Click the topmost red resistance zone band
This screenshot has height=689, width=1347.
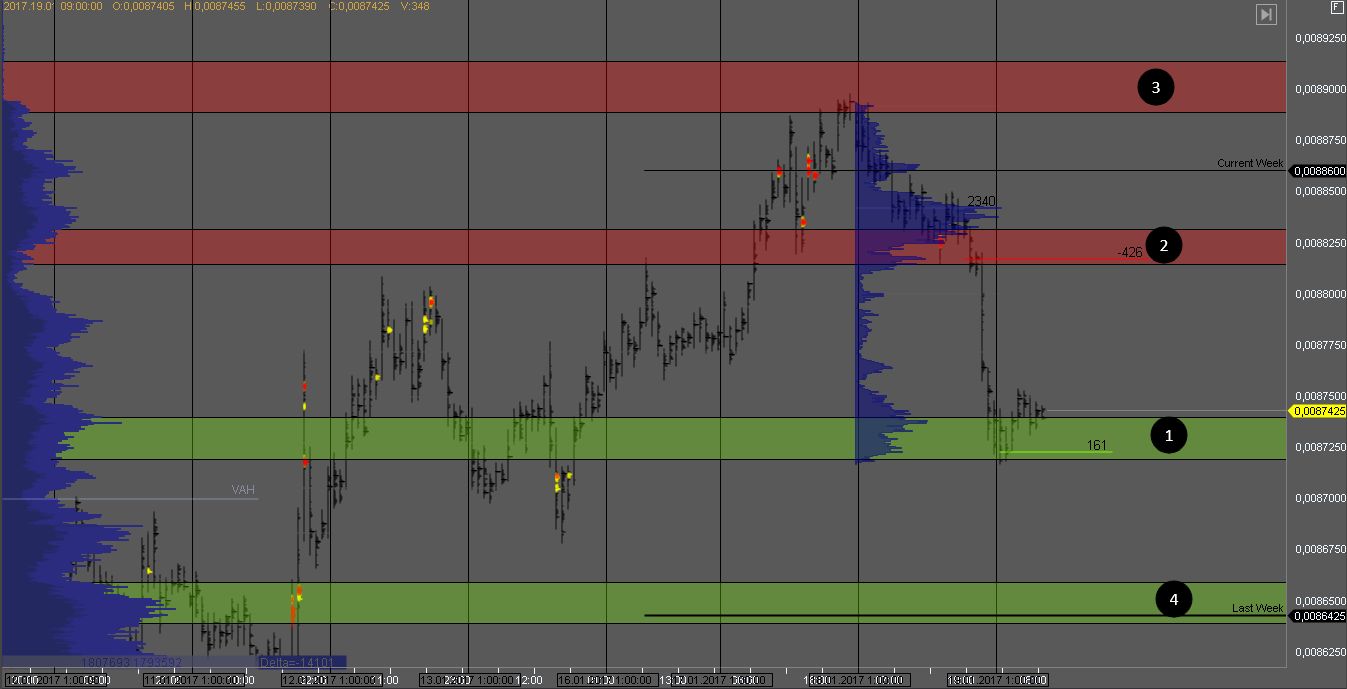[640, 87]
